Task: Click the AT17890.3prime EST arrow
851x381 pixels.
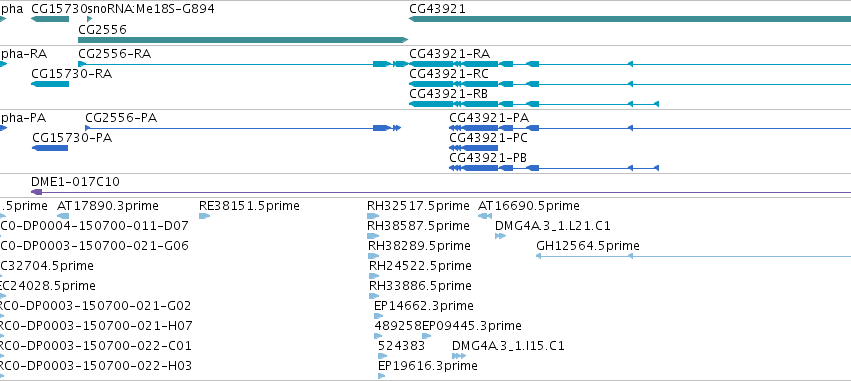Action: pyautogui.click(x=63, y=216)
